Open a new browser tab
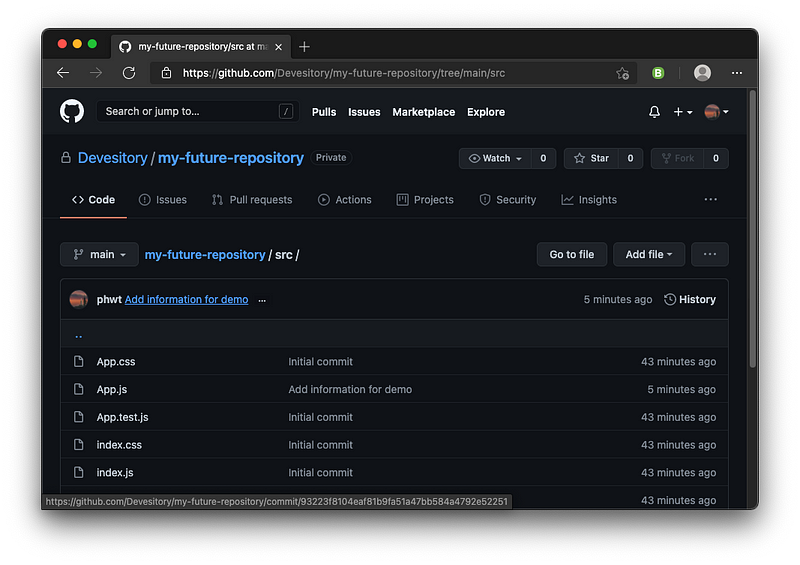800x565 pixels. pyautogui.click(x=304, y=47)
